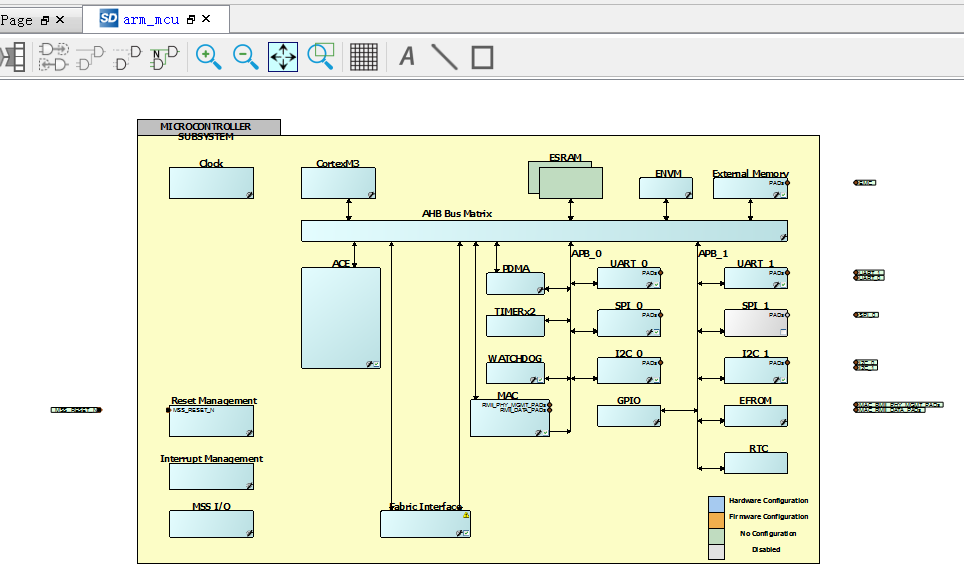
Task: Select the Line drawing tool
Action: (444, 56)
